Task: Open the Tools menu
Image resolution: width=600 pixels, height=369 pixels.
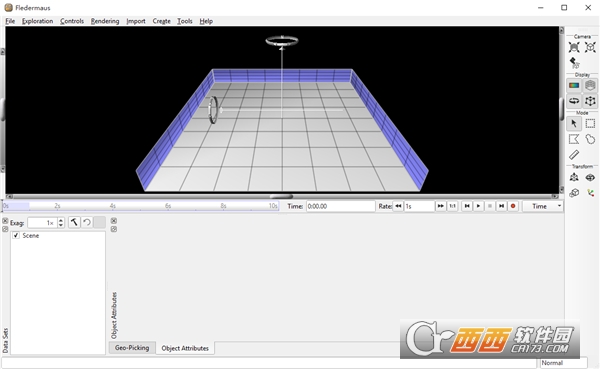Action: pyautogui.click(x=185, y=21)
